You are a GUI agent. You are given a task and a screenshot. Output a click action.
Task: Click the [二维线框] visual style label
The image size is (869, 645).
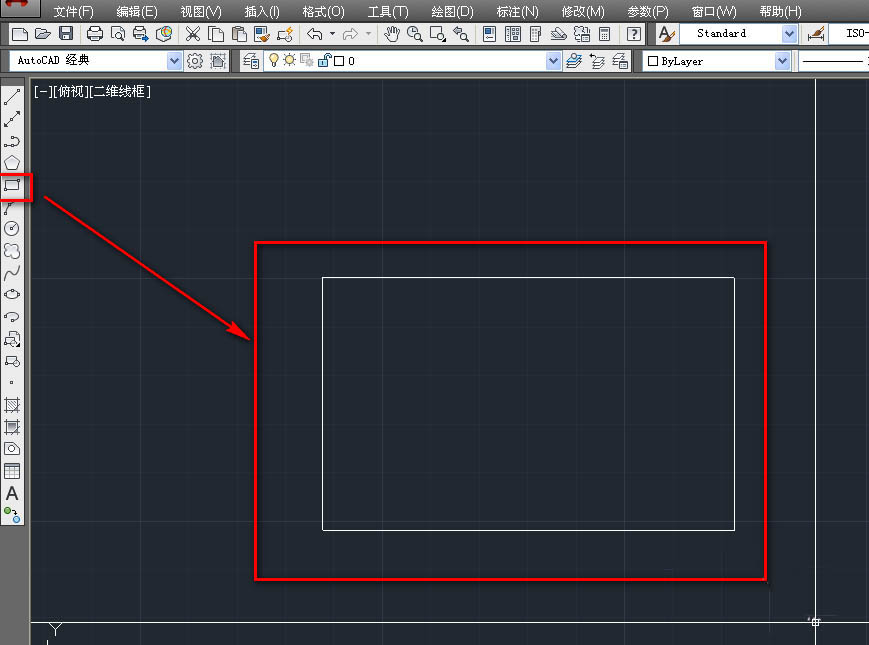[x=120, y=91]
